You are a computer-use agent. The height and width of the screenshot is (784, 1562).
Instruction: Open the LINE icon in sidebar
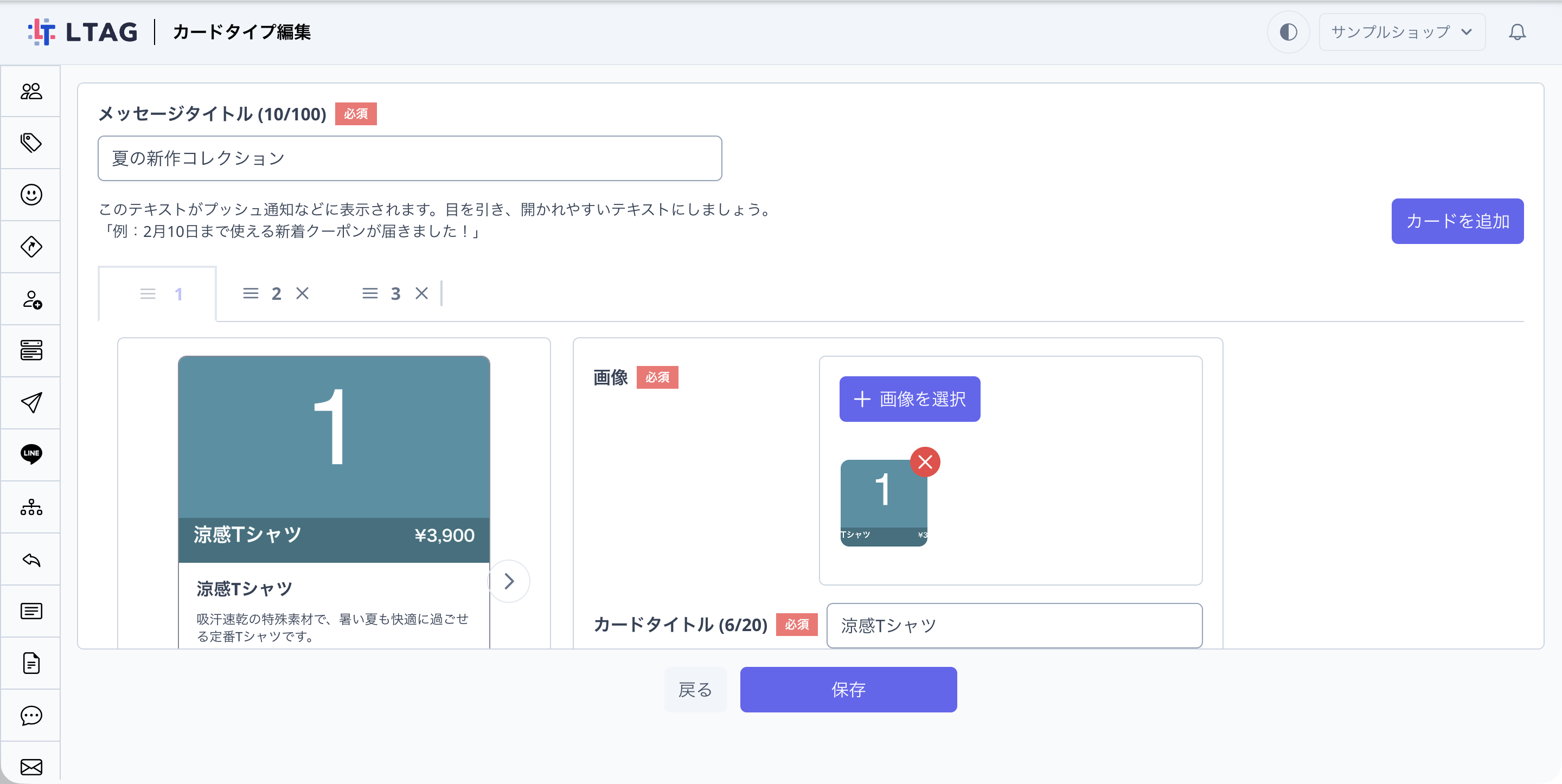(31, 454)
